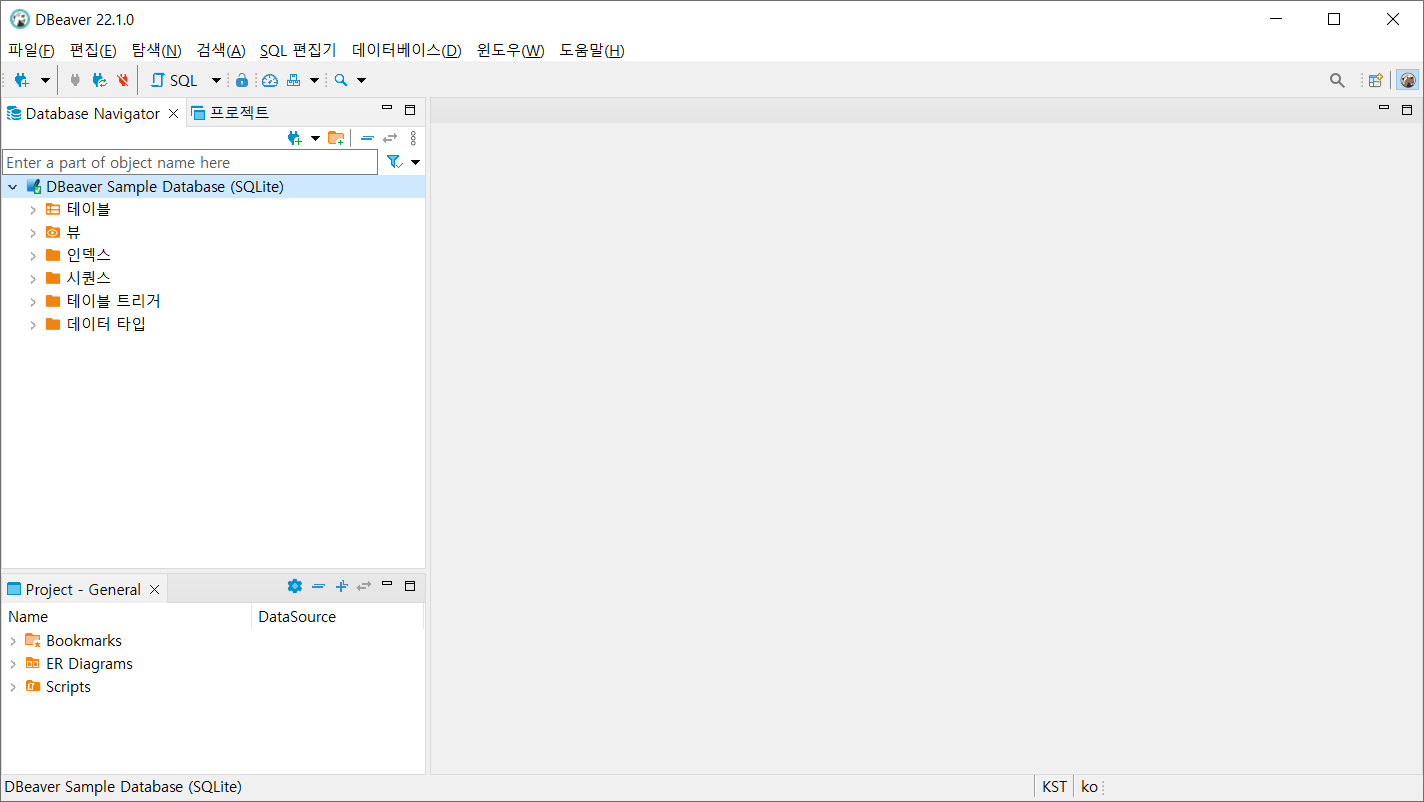Expand the 데이터 타입 folder
Image resolution: width=1424 pixels, height=802 pixels.
(x=33, y=325)
